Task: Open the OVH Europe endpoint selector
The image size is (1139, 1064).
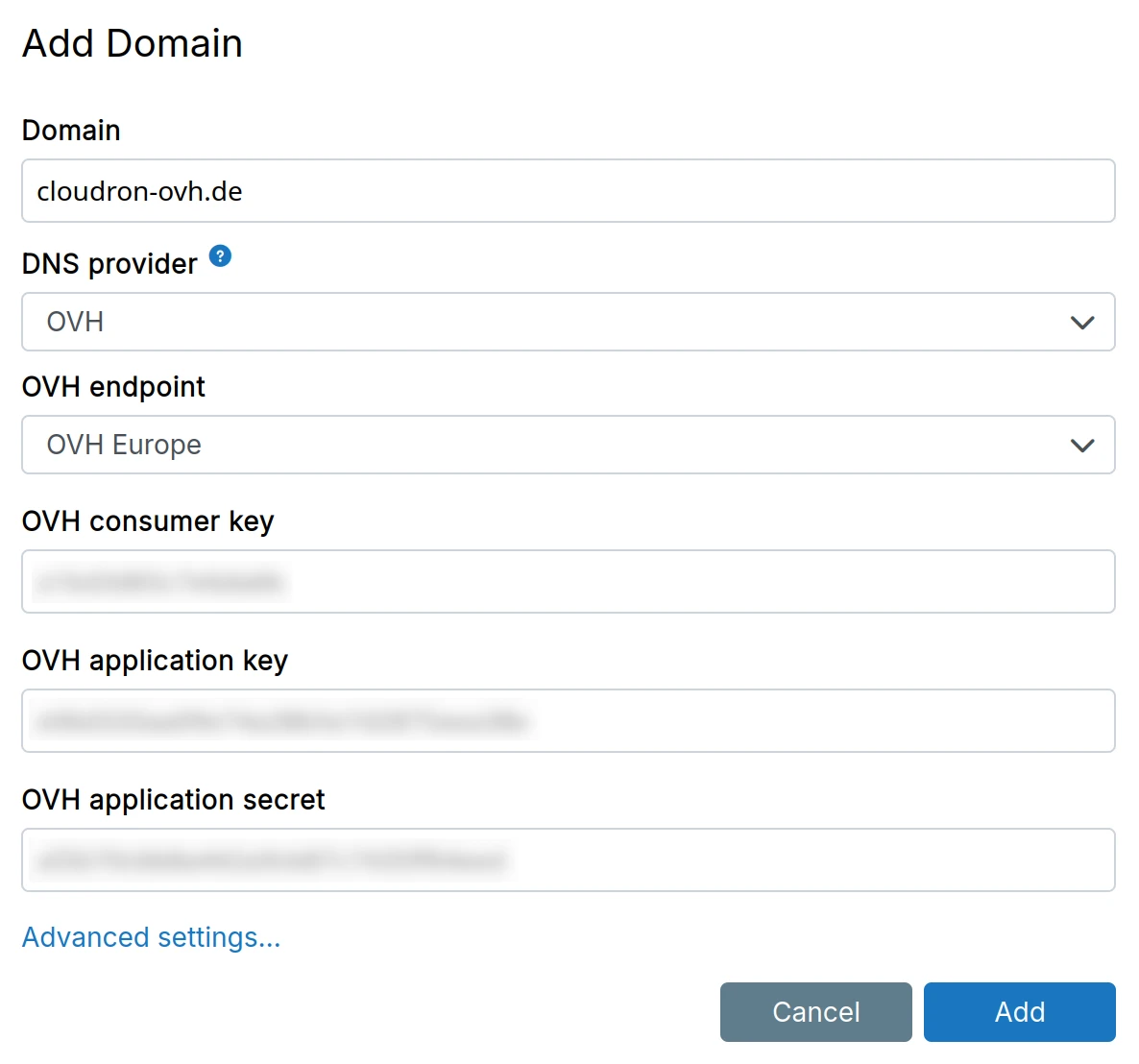Action: tap(1082, 445)
